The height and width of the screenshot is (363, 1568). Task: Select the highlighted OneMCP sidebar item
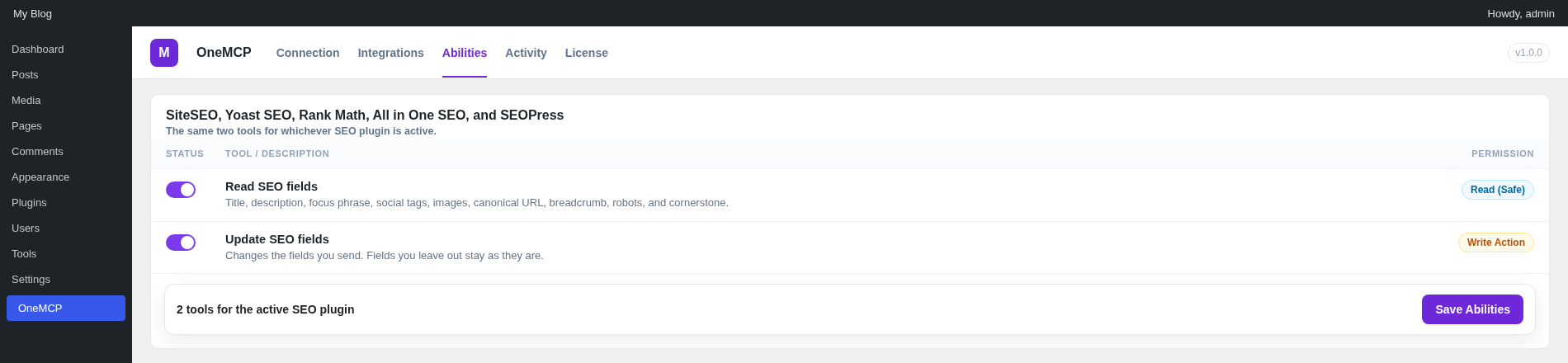(x=66, y=309)
